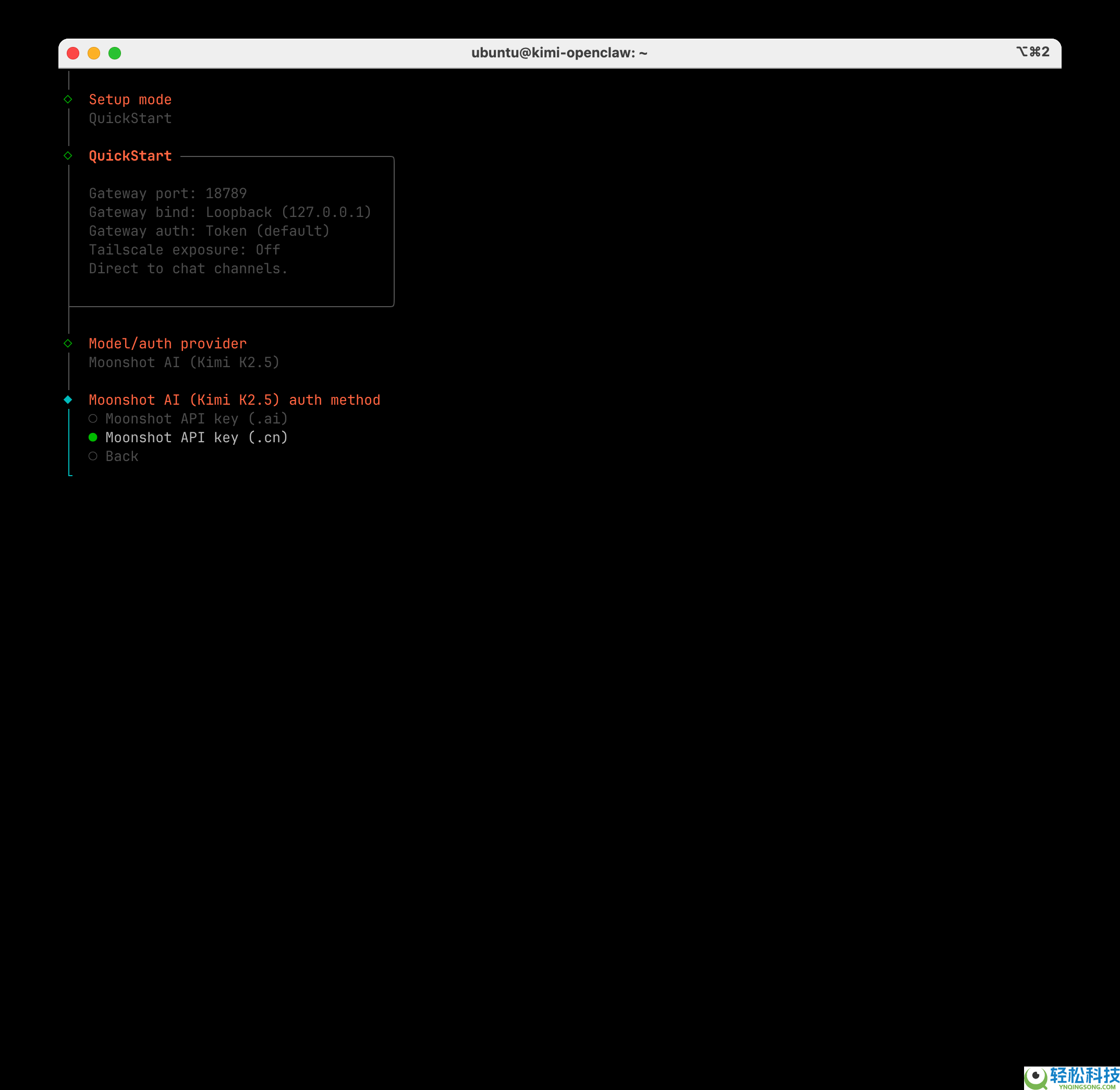
Task: Click the Tailscale exposure: Off line
Action: point(184,250)
